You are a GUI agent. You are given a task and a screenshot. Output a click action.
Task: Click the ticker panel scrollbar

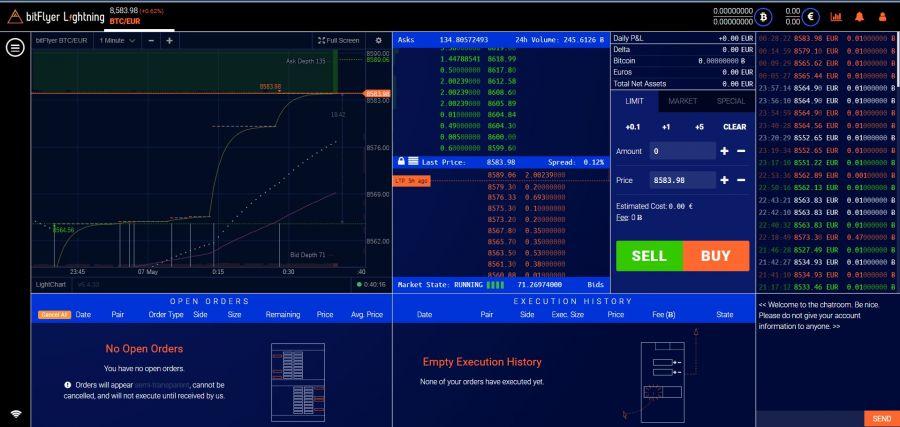897,57
